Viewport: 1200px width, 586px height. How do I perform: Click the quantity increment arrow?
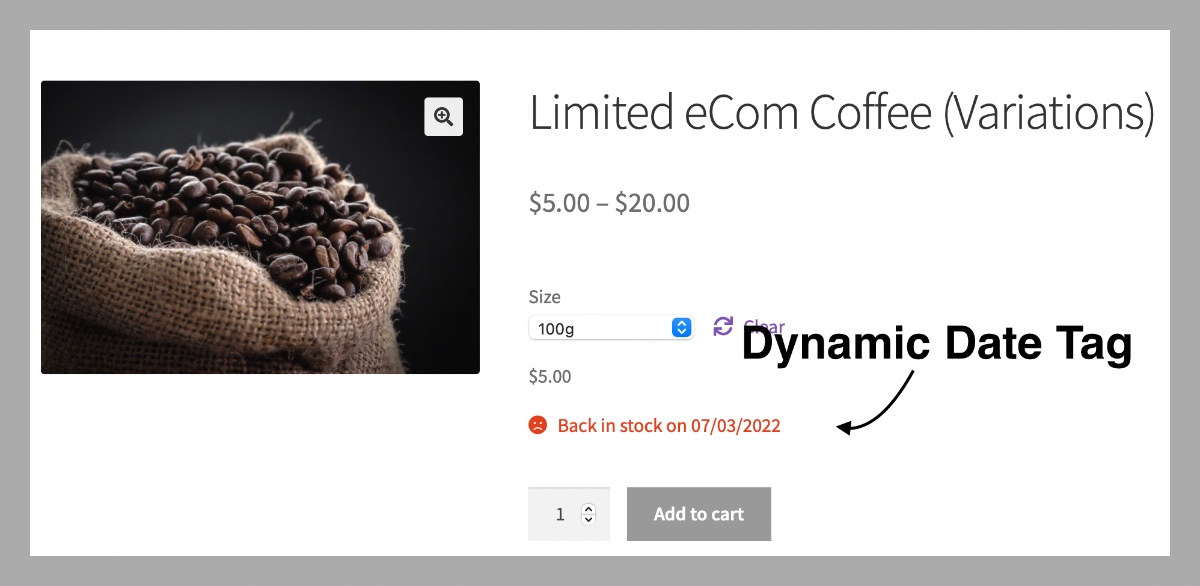click(590, 507)
